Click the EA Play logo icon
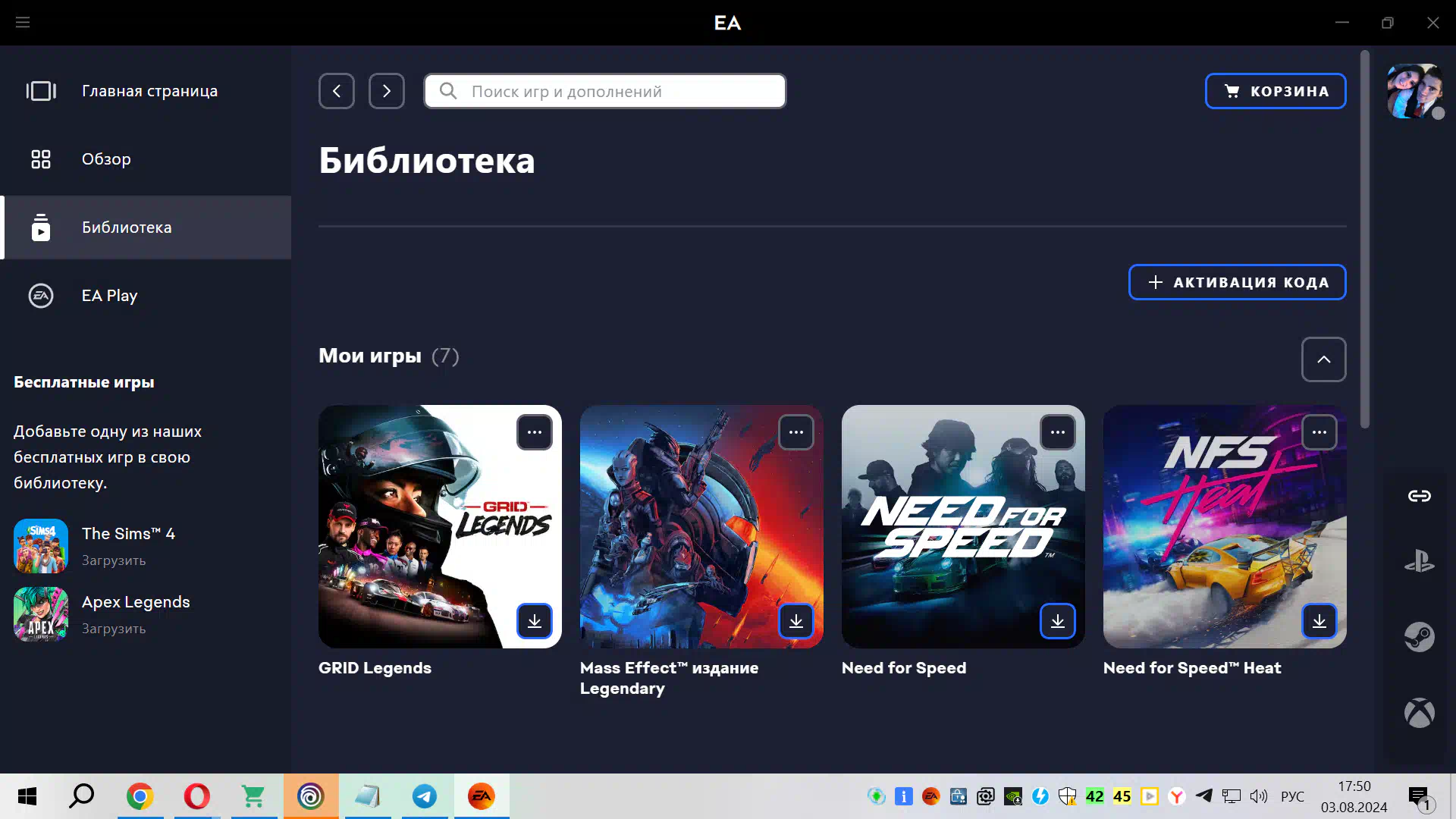Screen dimensions: 1456x819 click(x=41, y=296)
